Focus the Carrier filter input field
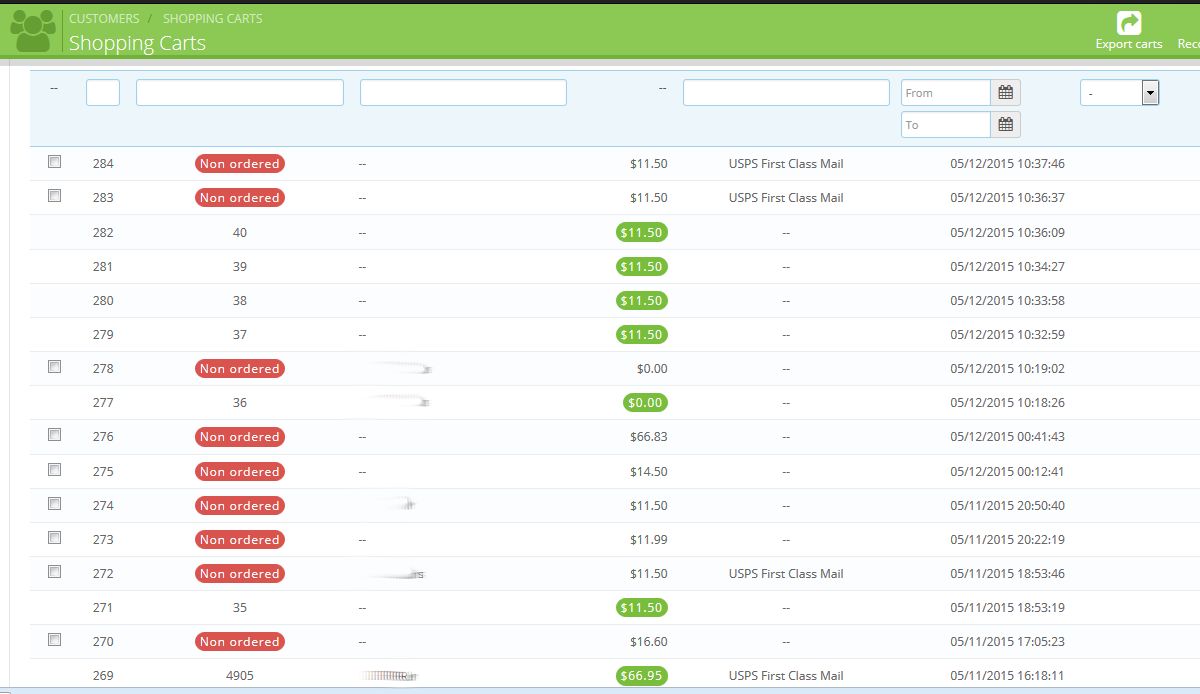This screenshot has width=1200, height=694. (786, 93)
